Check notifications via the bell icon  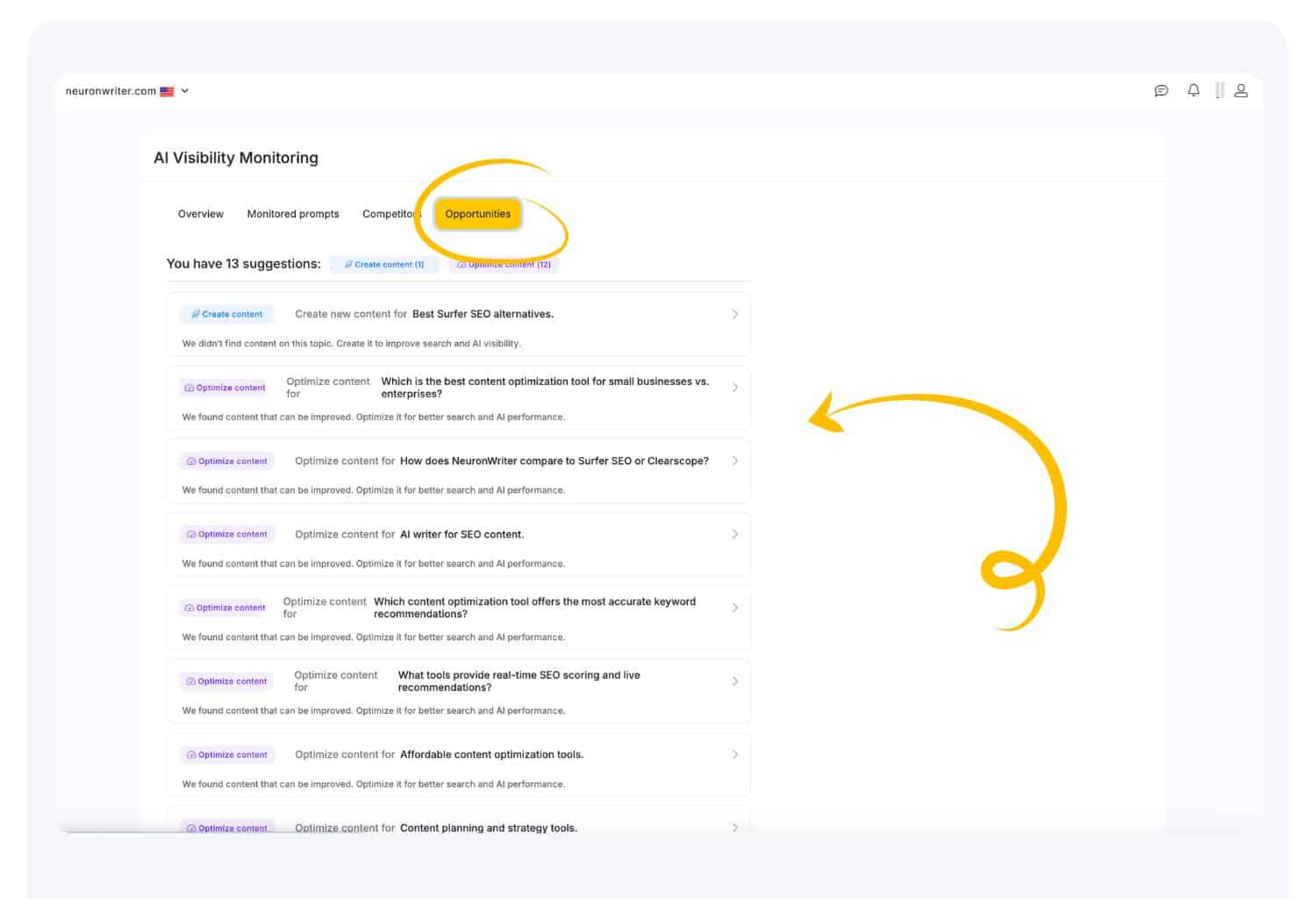[1192, 90]
